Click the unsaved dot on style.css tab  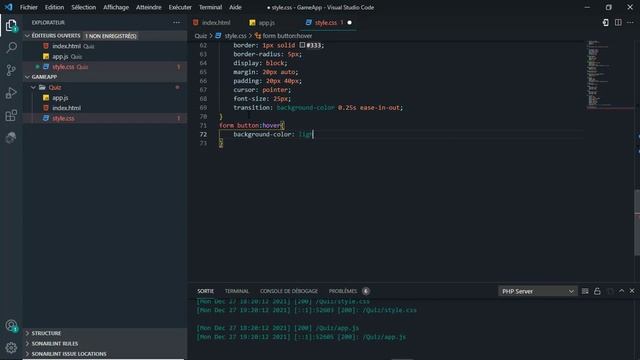(x=349, y=22)
